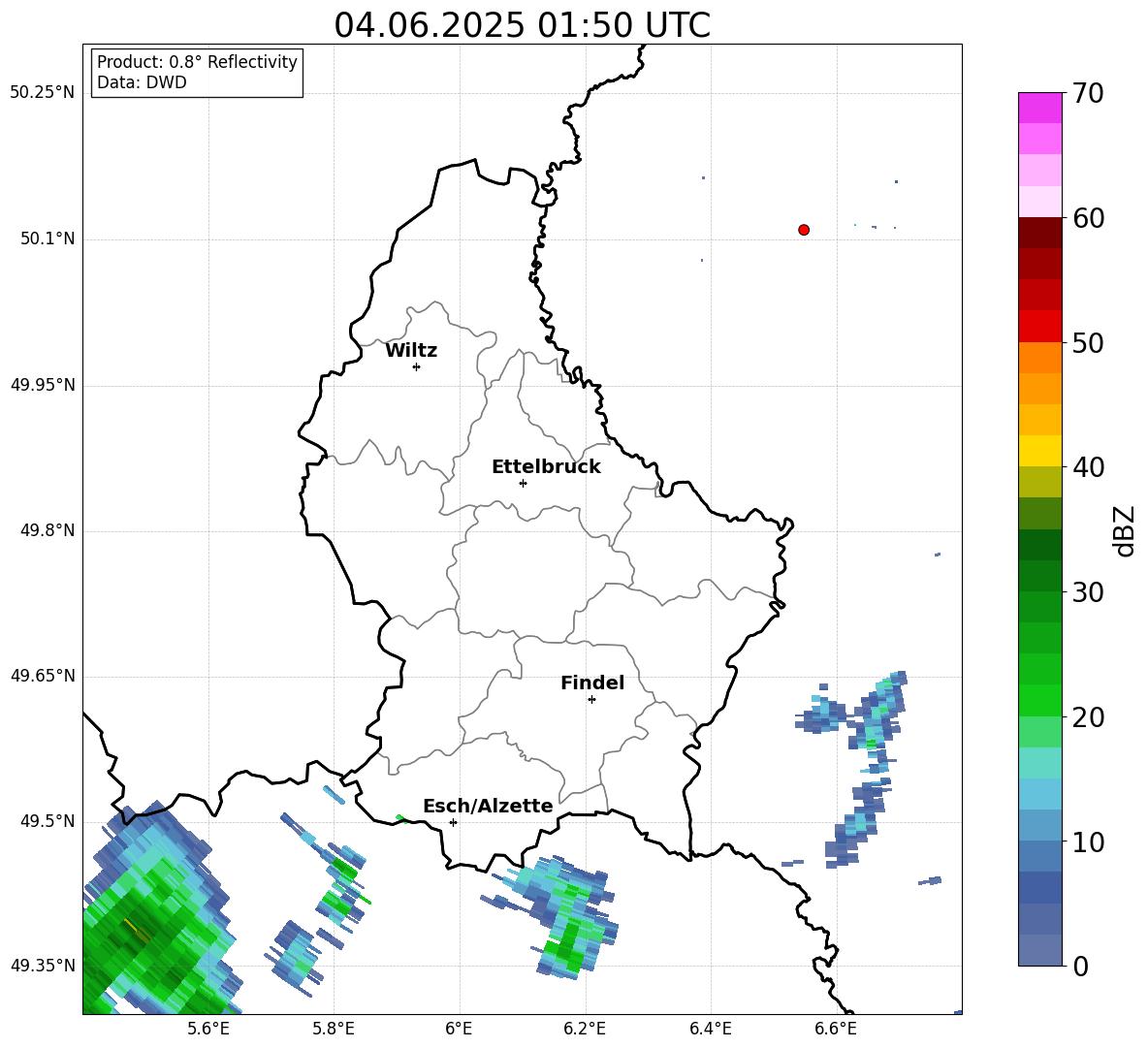Click the colorbar value 10
This screenshot has width=1148, height=1048.
point(1088,842)
